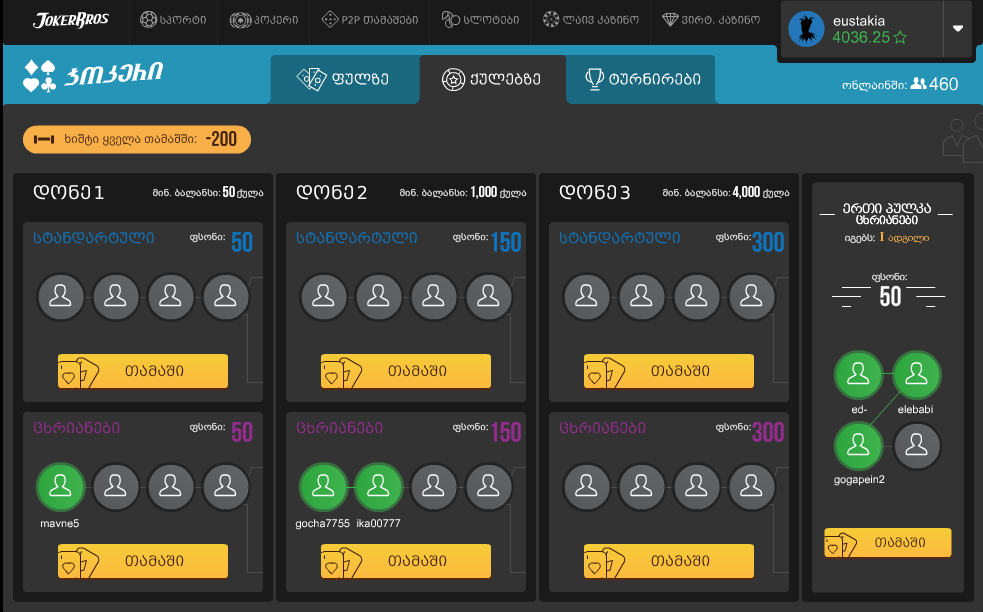The width and height of the screenshot is (983, 612).
Task: Open P2P თამაშები in top nav
Action: [x=369, y=20]
